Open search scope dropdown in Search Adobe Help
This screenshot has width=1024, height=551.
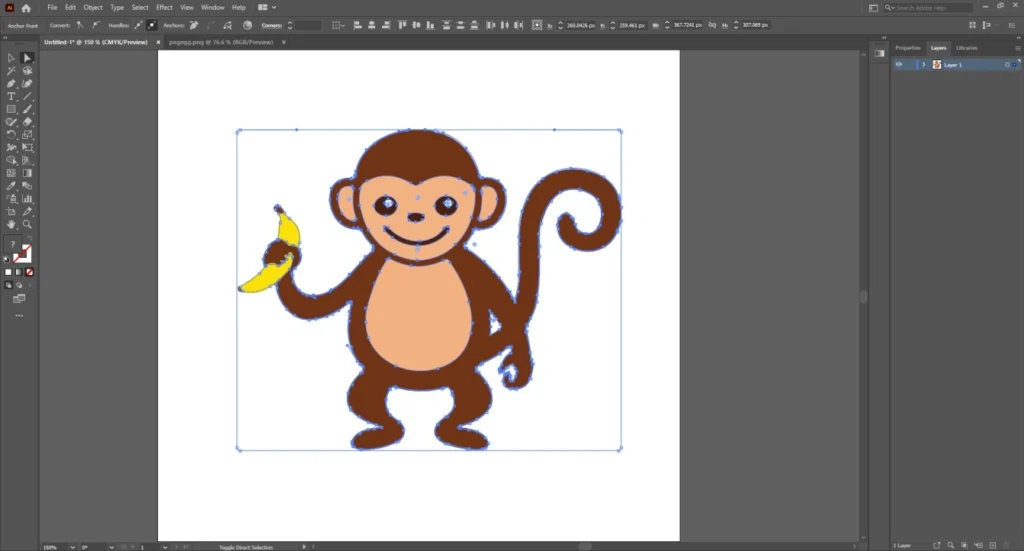tap(889, 8)
